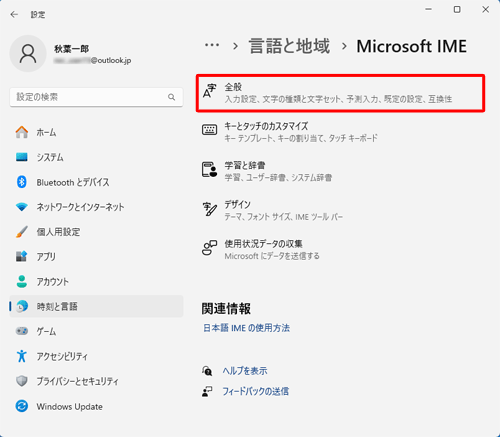The width and height of the screenshot is (500, 437).
Task: Click the 関連情報 section heading
Action: [226, 308]
